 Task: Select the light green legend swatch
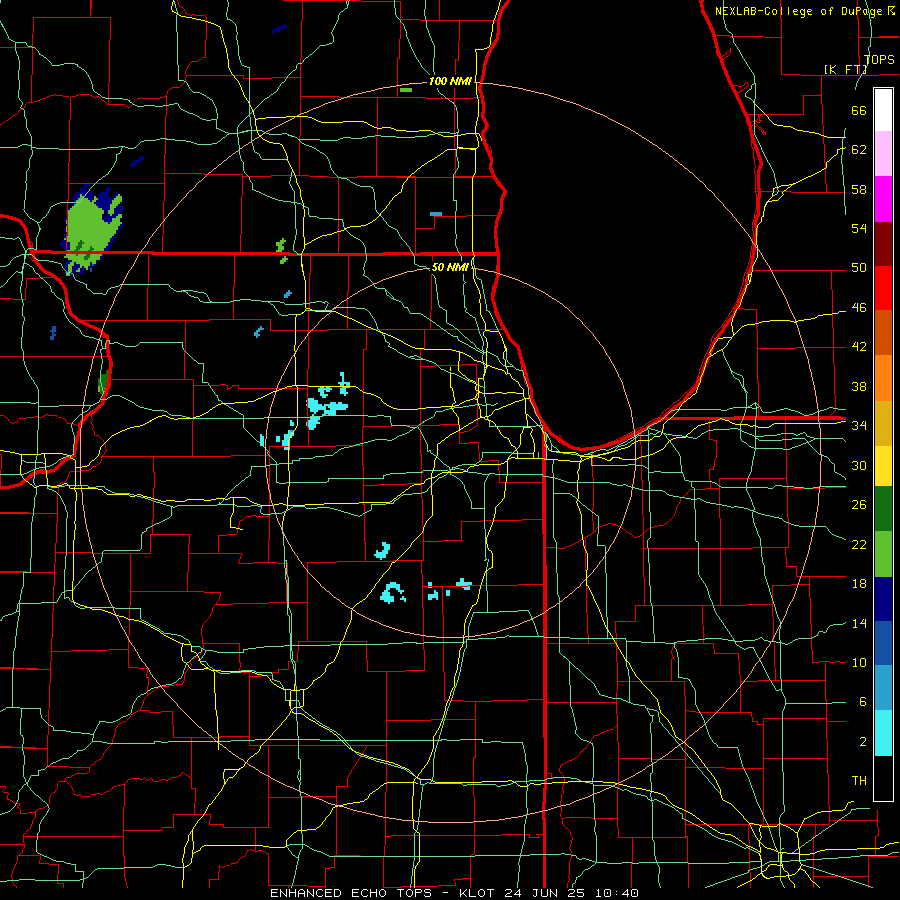pos(883,553)
